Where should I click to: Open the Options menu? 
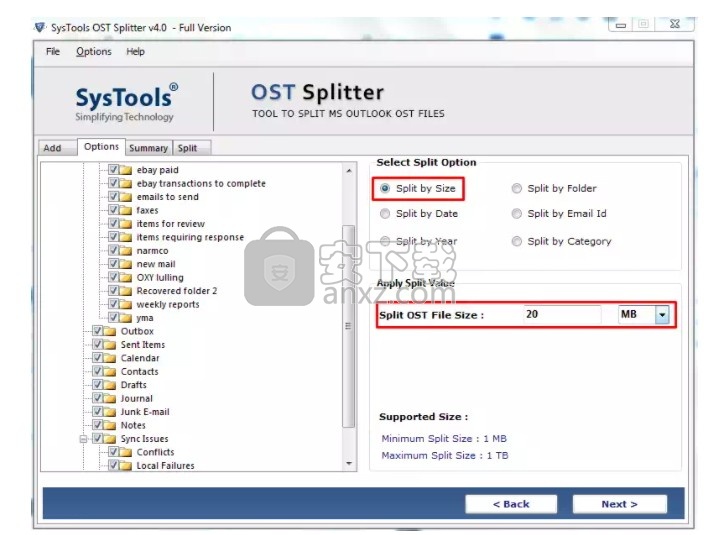[x=93, y=52]
